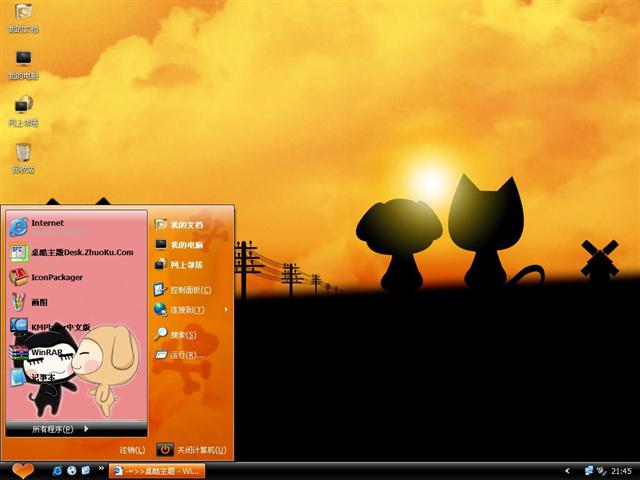Open WinRAR from the Start menu

pos(76,352)
